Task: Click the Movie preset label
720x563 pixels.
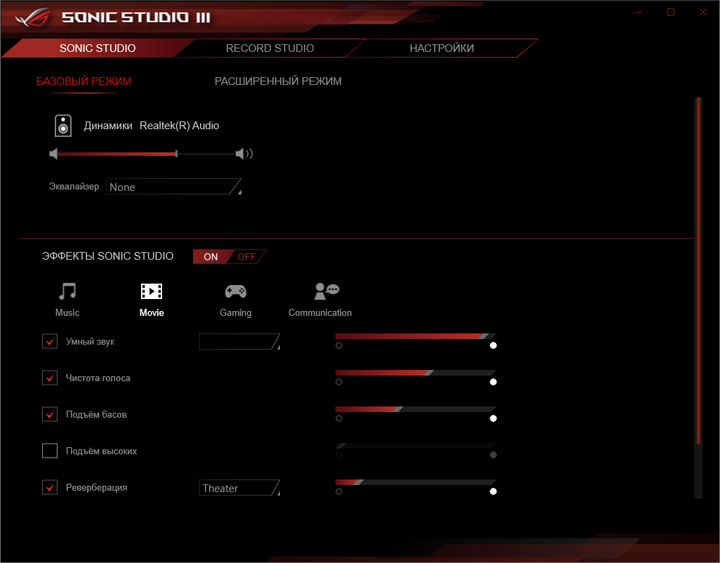Action: coord(152,313)
